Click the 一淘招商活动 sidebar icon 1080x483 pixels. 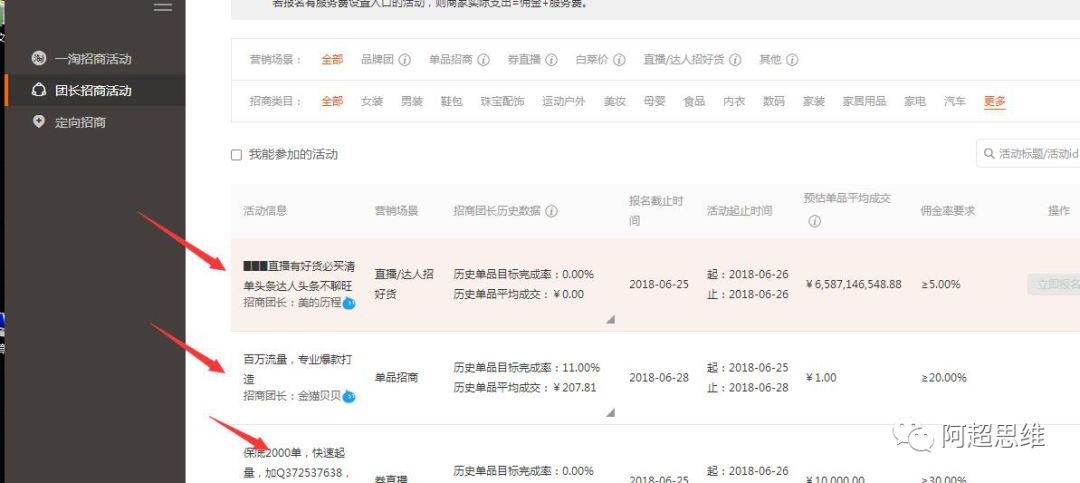[x=39, y=59]
